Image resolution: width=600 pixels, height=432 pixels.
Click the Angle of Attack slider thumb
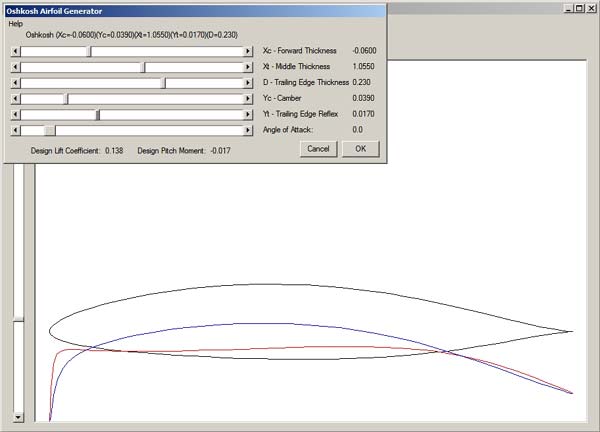[x=50, y=131]
